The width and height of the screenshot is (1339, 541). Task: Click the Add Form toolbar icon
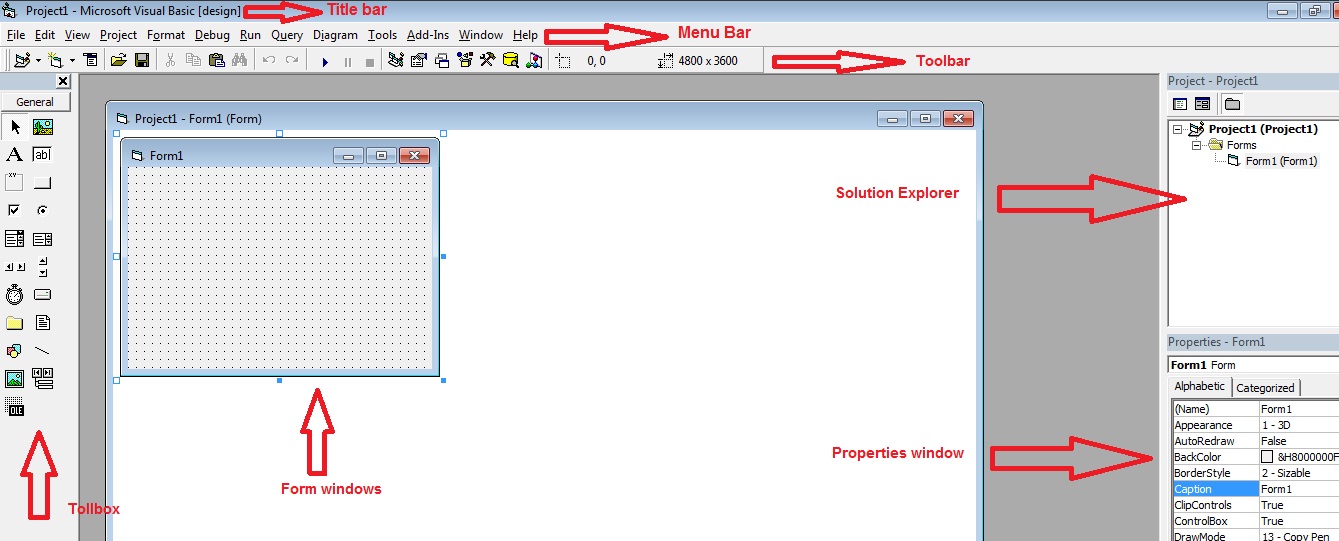[56, 61]
